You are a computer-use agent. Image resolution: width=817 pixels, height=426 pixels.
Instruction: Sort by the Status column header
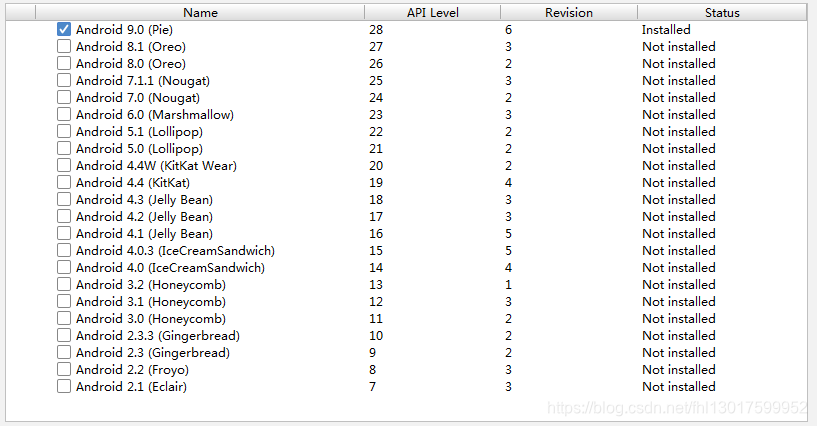point(722,12)
